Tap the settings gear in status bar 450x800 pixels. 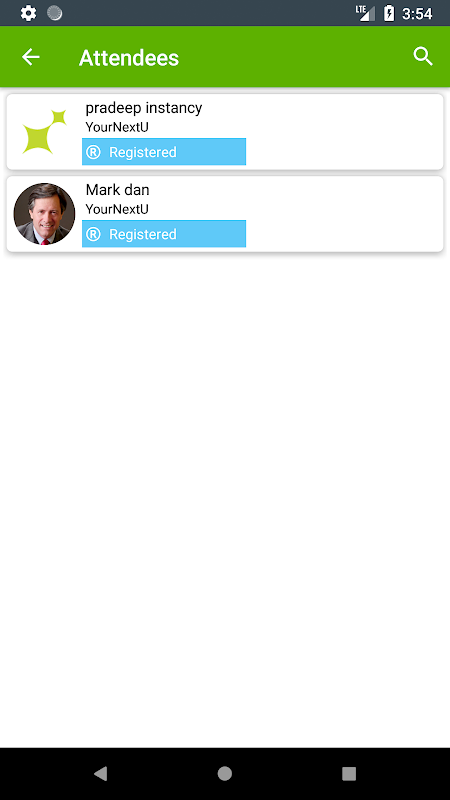(29, 13)
